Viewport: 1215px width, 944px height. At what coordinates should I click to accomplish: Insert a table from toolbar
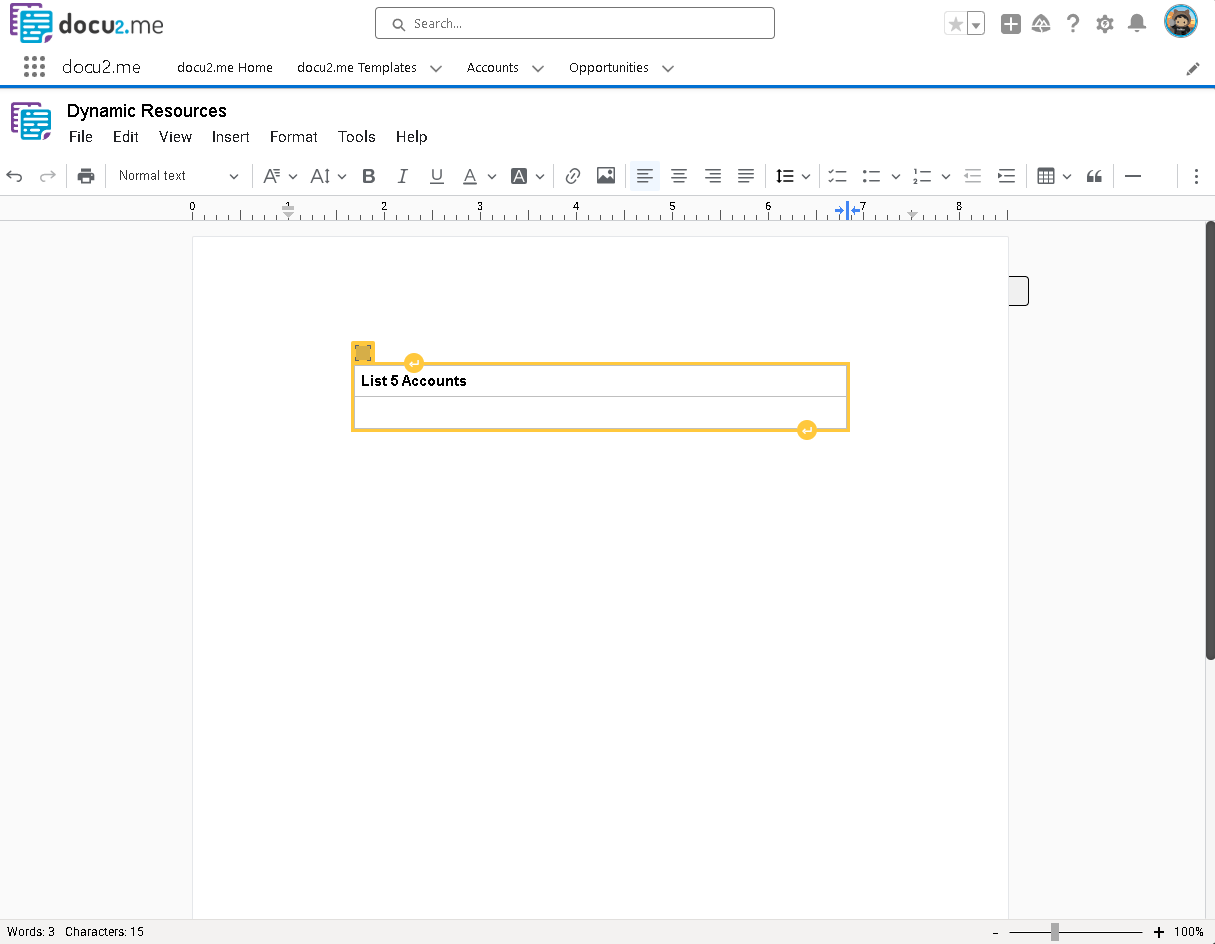pos(1046,176)
